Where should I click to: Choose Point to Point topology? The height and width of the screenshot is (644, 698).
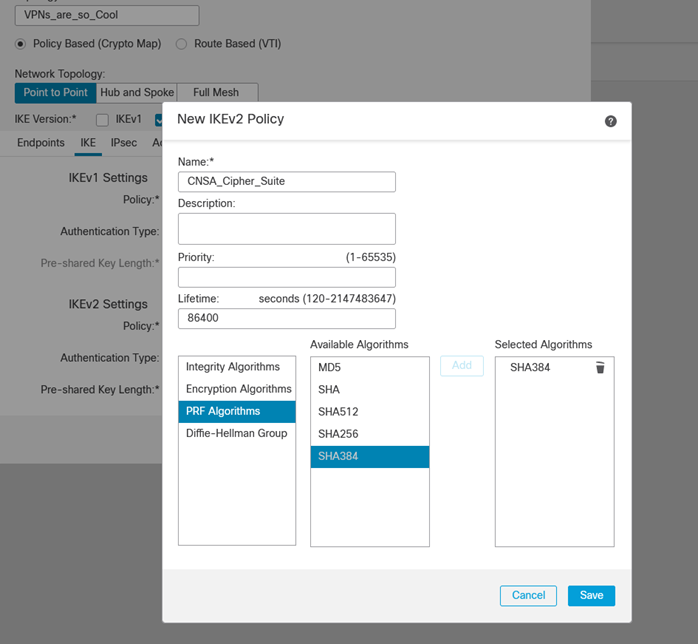coord(56,93)
